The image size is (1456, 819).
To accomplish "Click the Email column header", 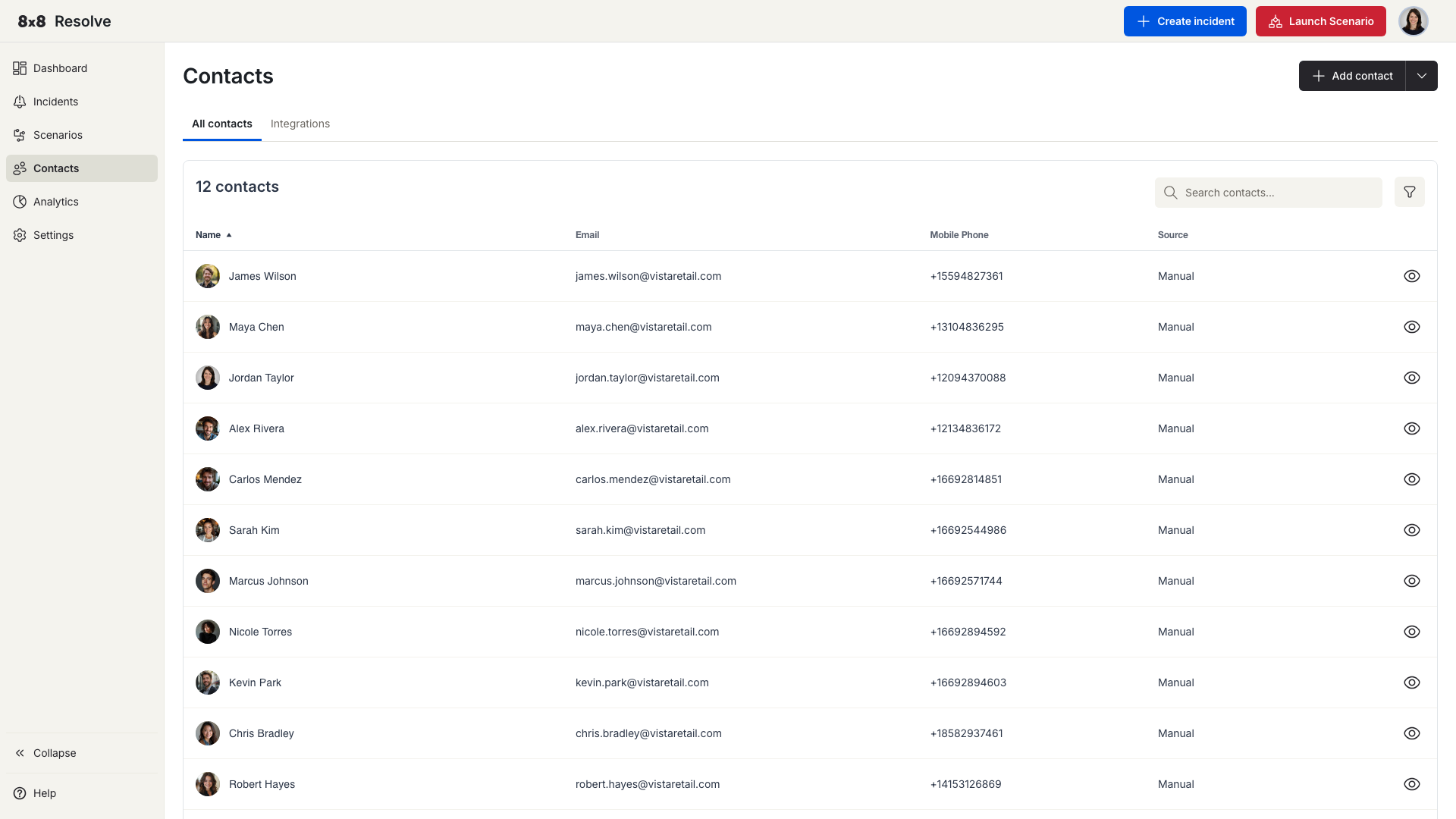I will [x=587, y=235].
